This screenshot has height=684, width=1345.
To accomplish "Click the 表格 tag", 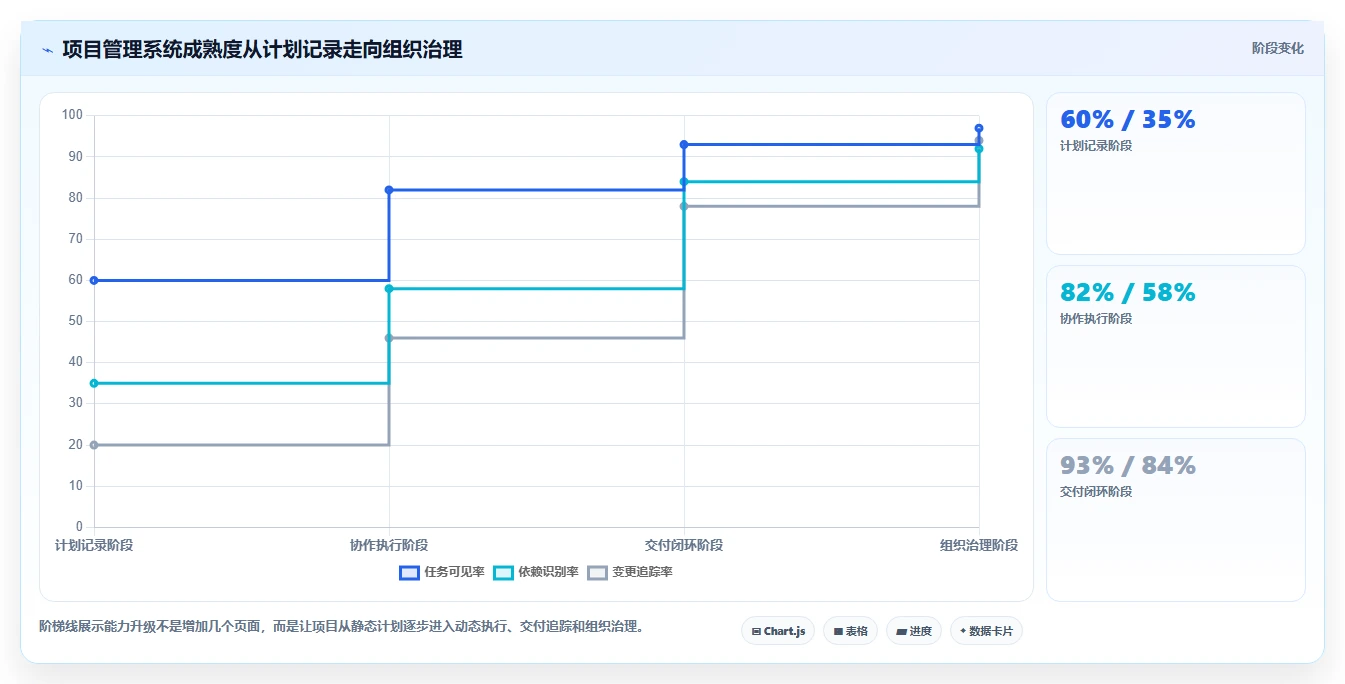I will click(x=850, y=631).
